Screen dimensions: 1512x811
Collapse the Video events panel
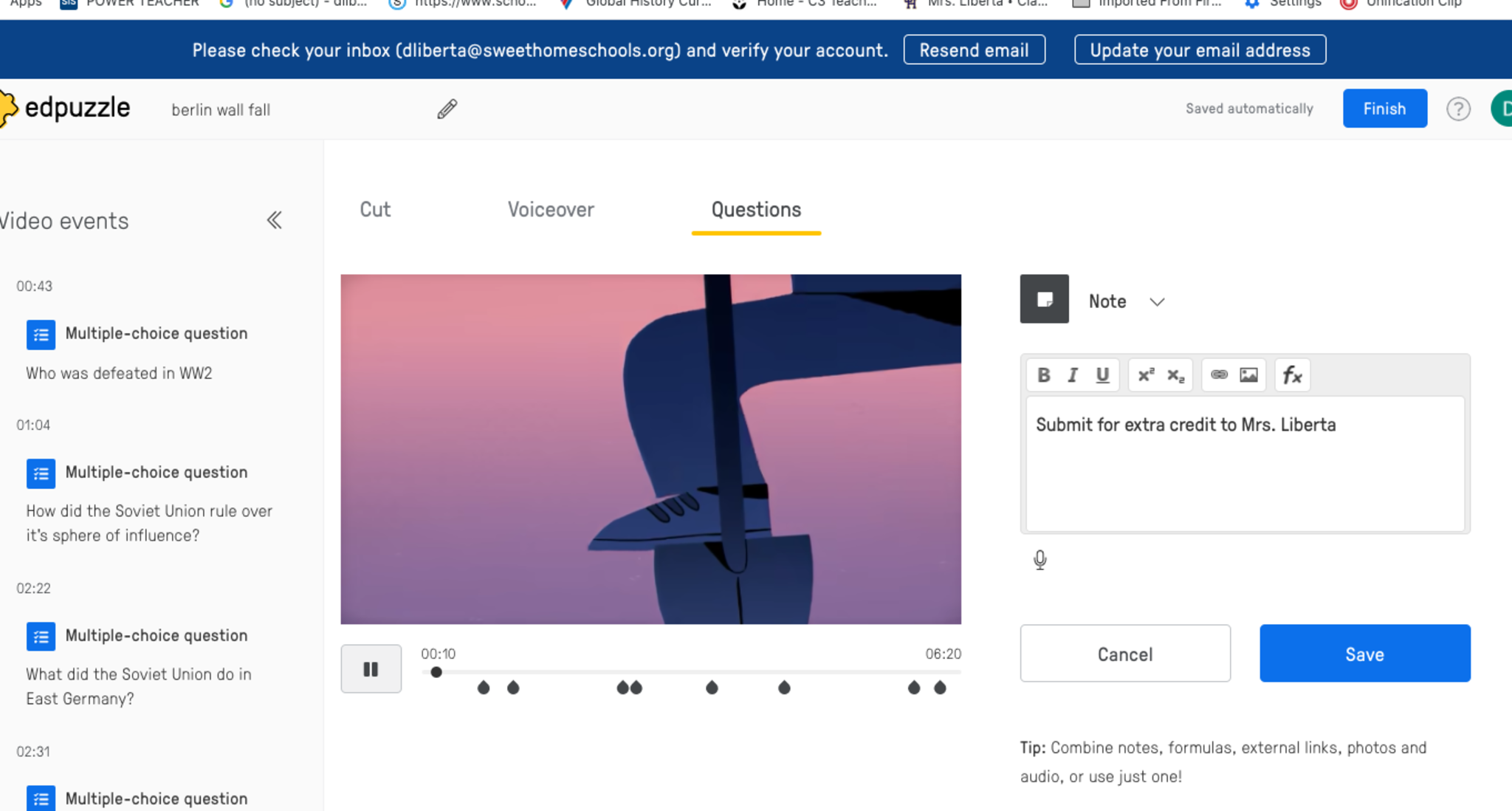coord(274,220)
